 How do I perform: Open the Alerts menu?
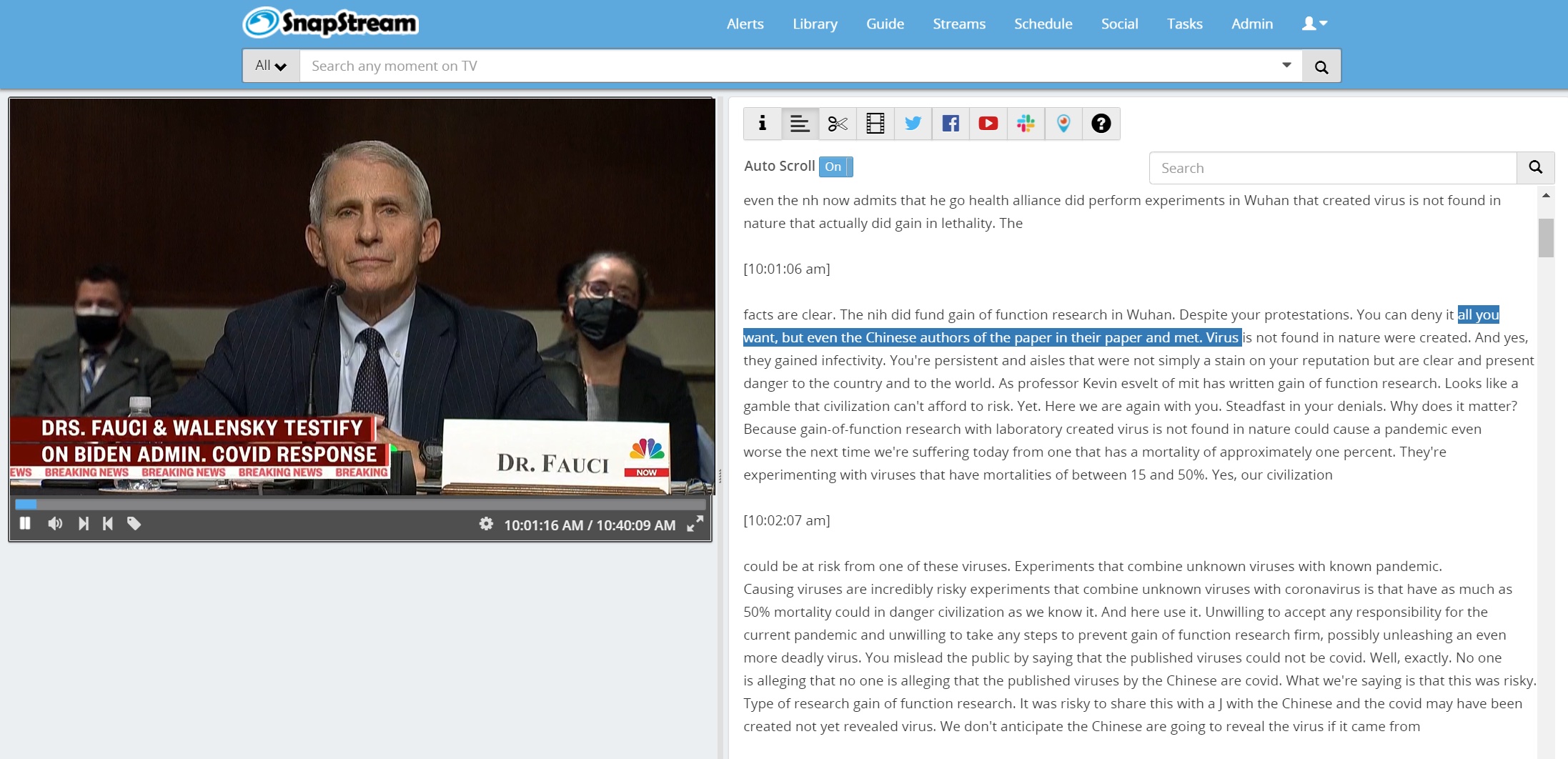(x=745, y=24)
